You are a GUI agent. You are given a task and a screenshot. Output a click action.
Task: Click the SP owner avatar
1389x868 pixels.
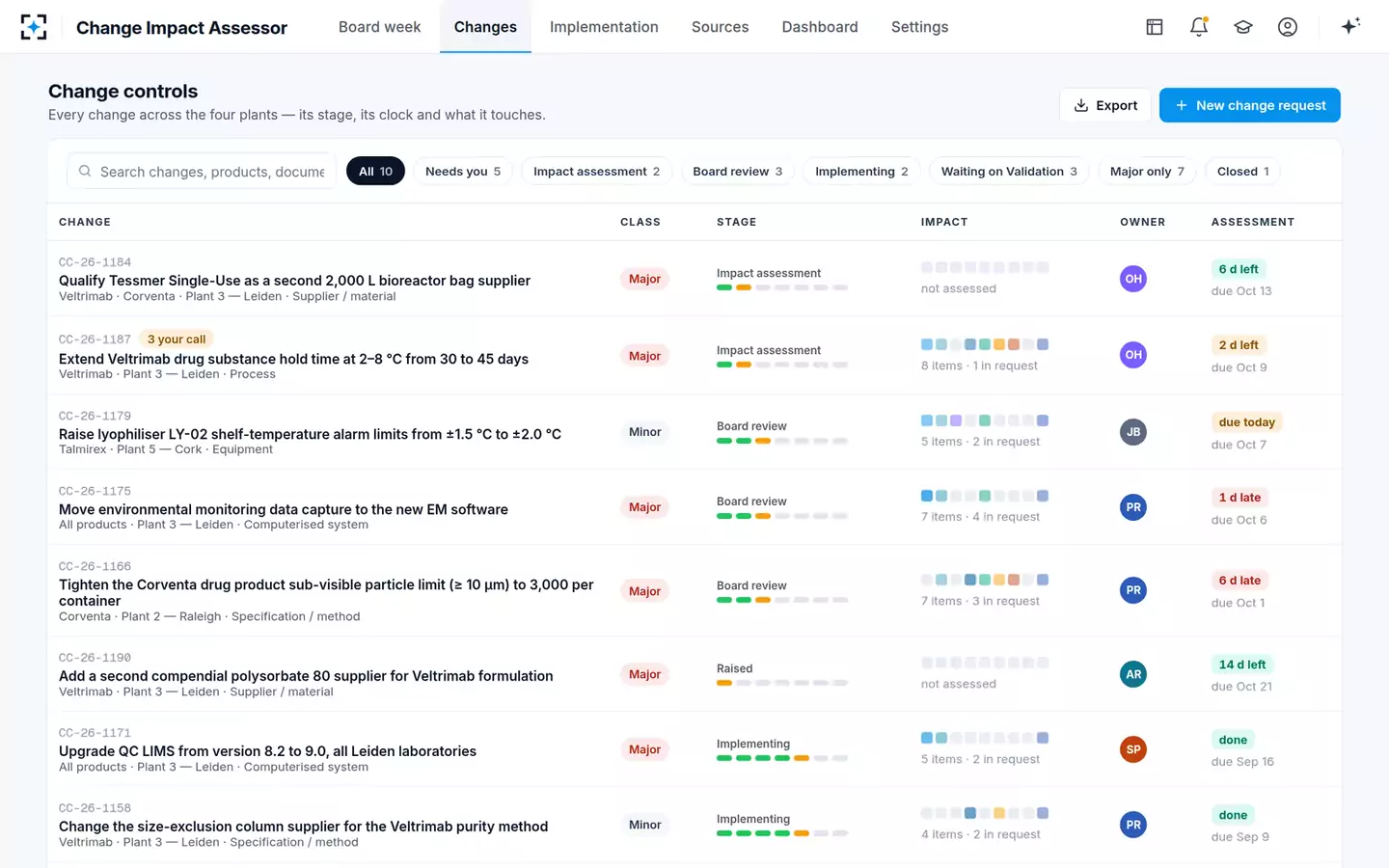[x=1133, y=749]
